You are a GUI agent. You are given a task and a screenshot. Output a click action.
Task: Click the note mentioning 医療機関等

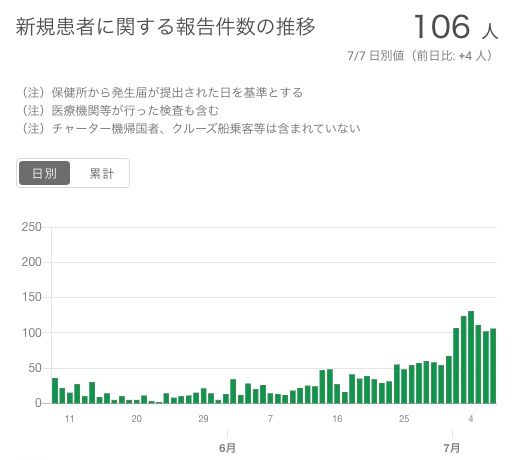click(119, 110)
